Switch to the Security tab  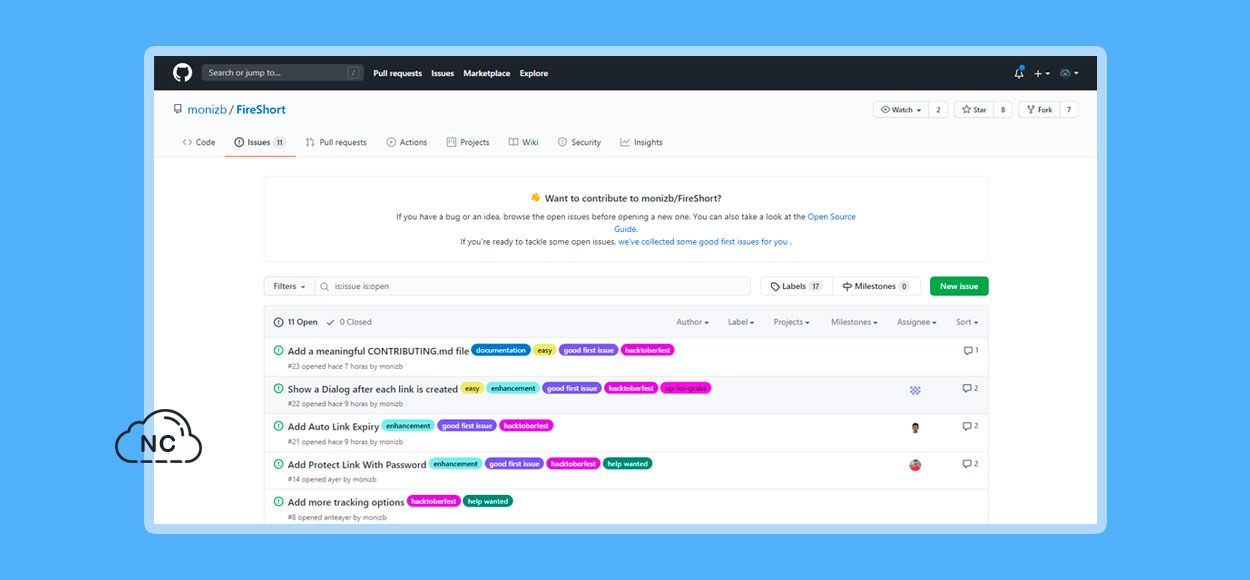click(x=579, y=142)
